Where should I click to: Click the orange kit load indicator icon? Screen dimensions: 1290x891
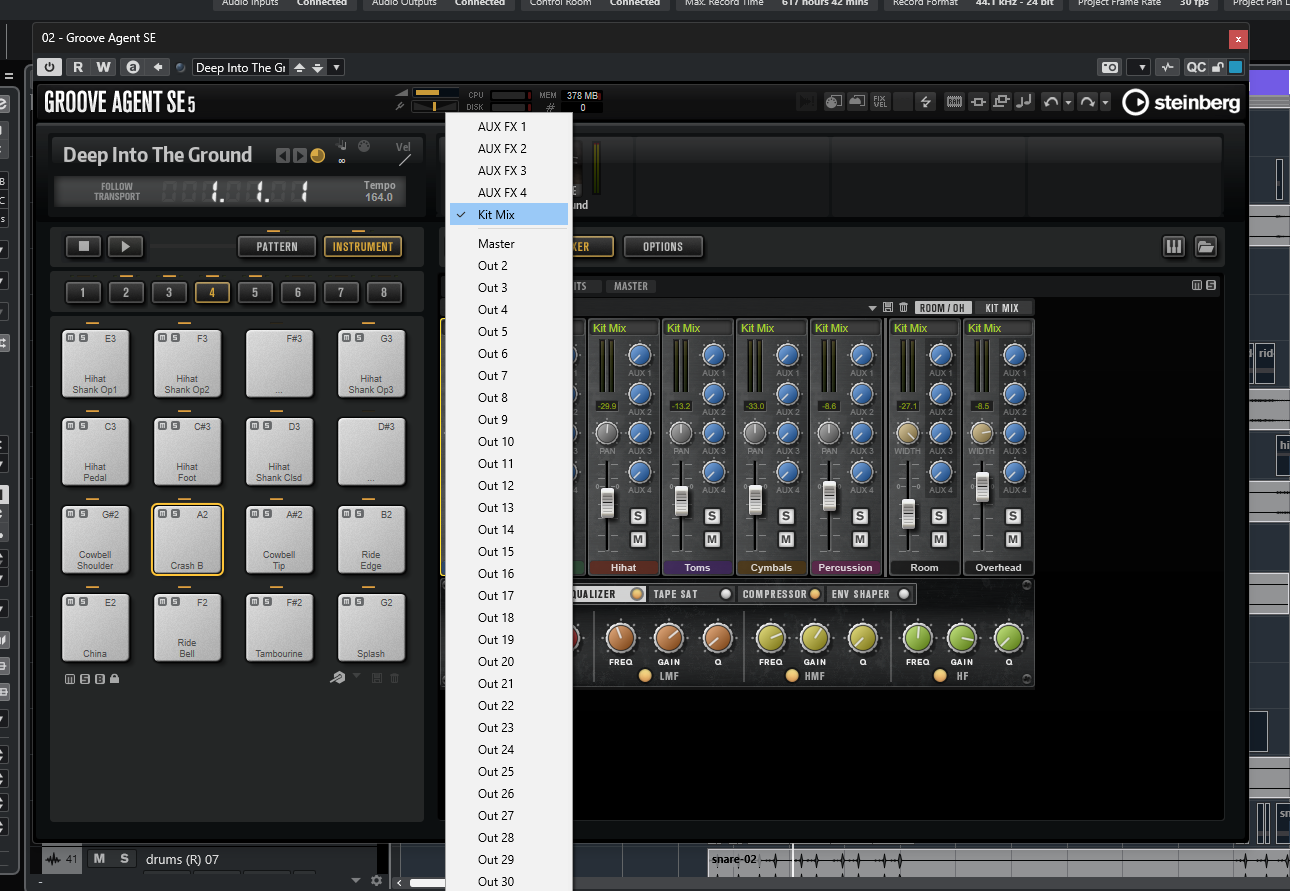click(318, 155)
